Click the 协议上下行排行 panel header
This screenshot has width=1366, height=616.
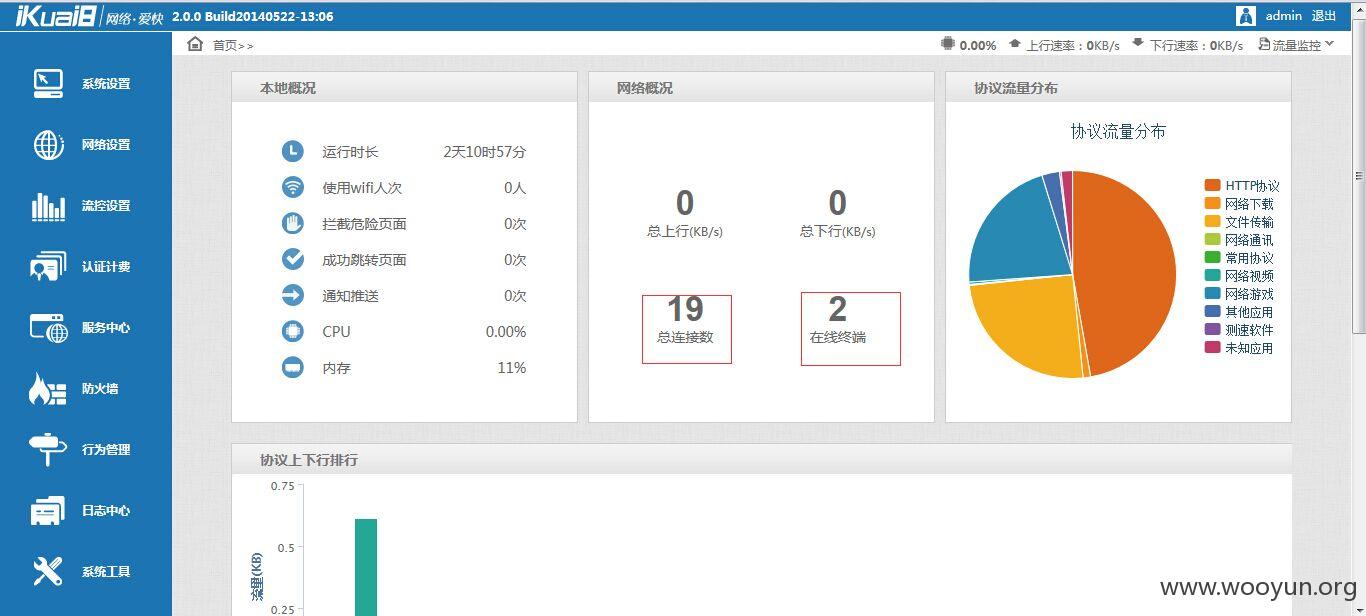(x=761, y=459)
